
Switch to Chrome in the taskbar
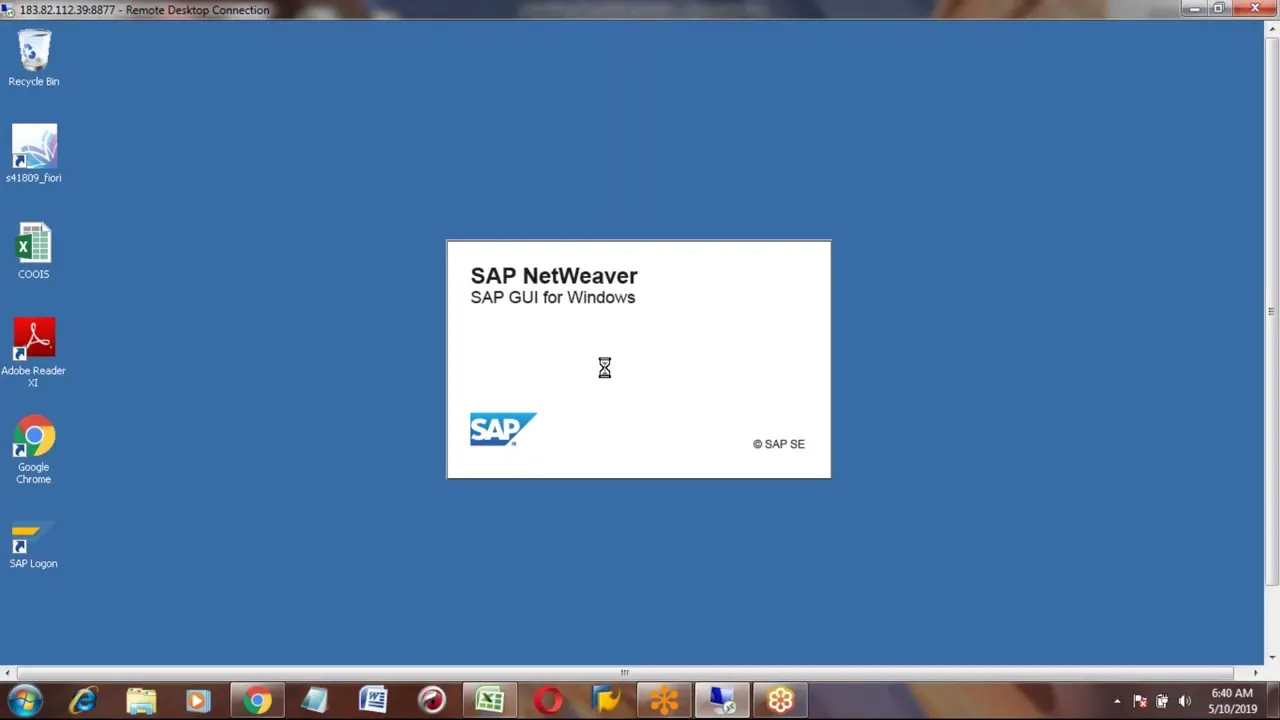tap(257, 701)
